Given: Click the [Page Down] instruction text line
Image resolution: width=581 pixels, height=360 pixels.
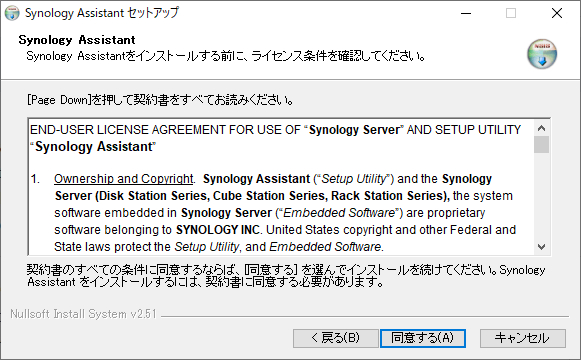Looking at the screenshot, I should 161,100.
